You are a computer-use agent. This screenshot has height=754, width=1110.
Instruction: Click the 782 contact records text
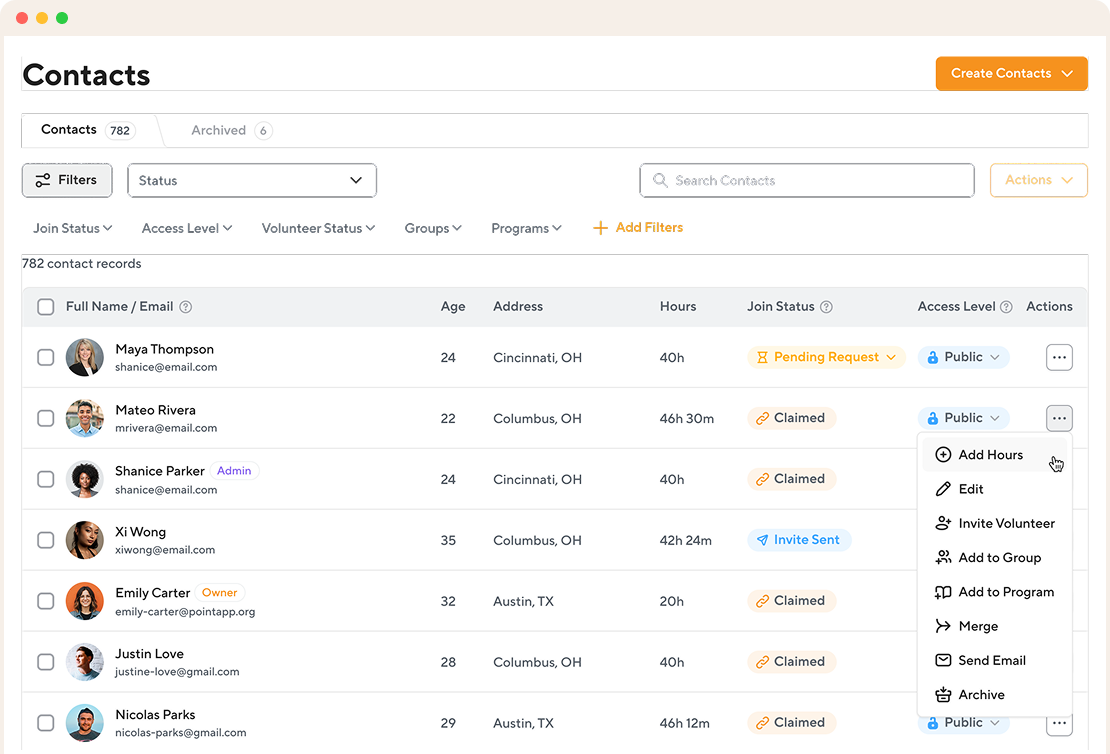(x=81, y=263)
